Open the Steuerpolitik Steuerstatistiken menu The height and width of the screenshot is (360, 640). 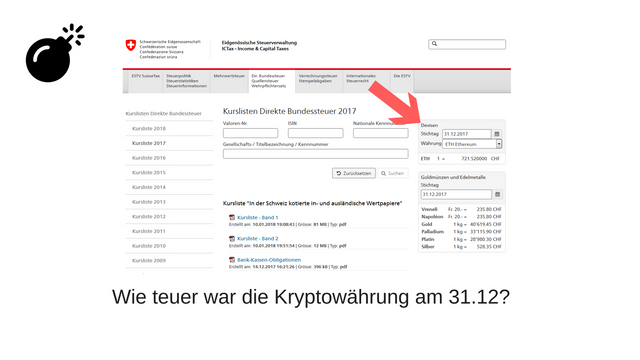click(x=186, y=81)
